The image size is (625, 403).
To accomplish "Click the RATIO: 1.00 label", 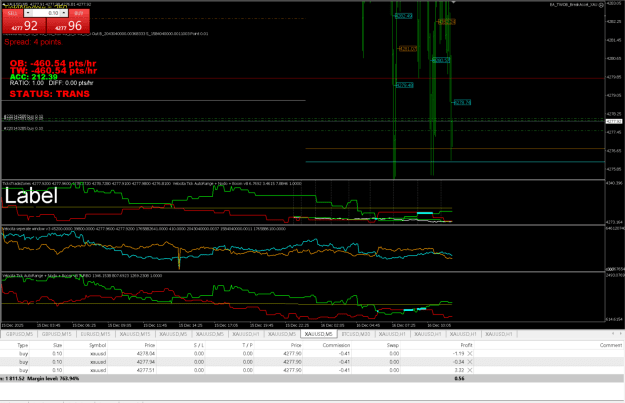I will 27,83.
